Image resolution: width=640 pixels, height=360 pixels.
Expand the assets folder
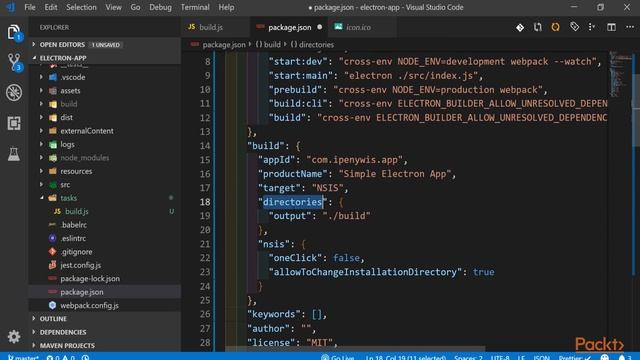pos(41,90)
